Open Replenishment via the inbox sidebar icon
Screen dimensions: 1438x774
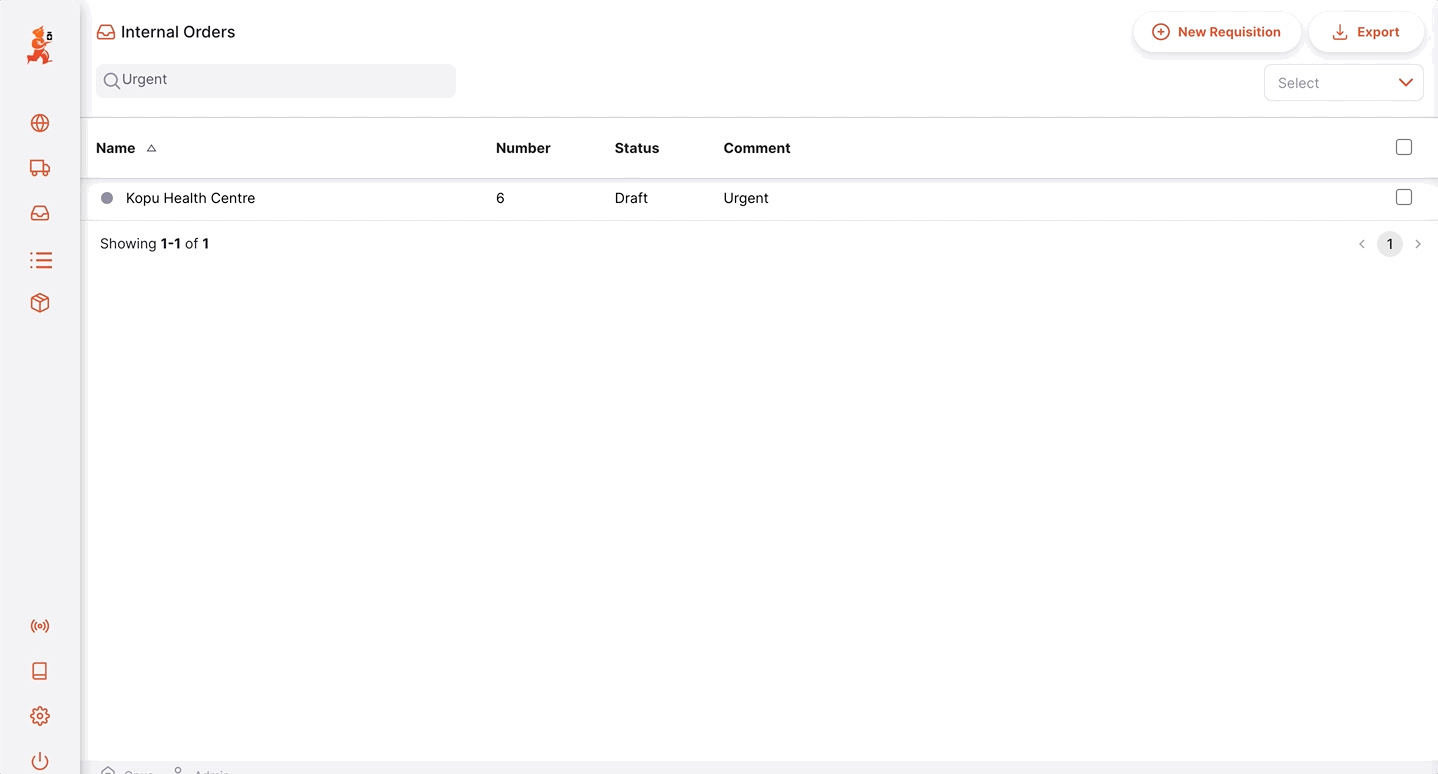(39, 213)
